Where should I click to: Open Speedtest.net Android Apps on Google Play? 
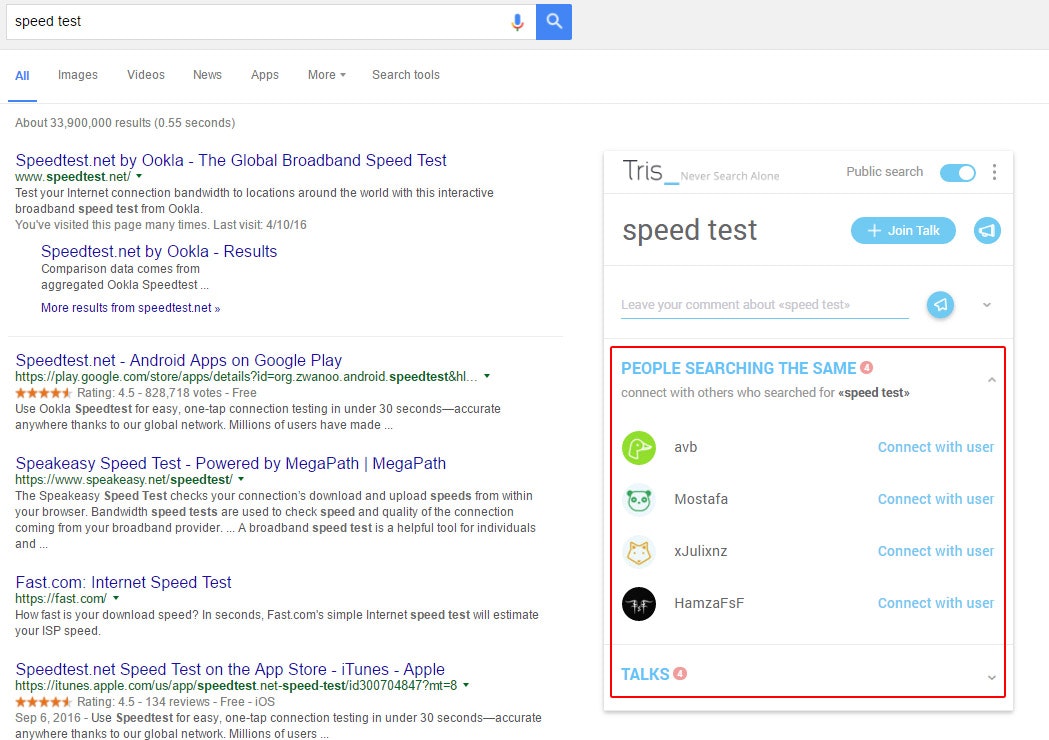pyautogui.click(x=179, y=361)
